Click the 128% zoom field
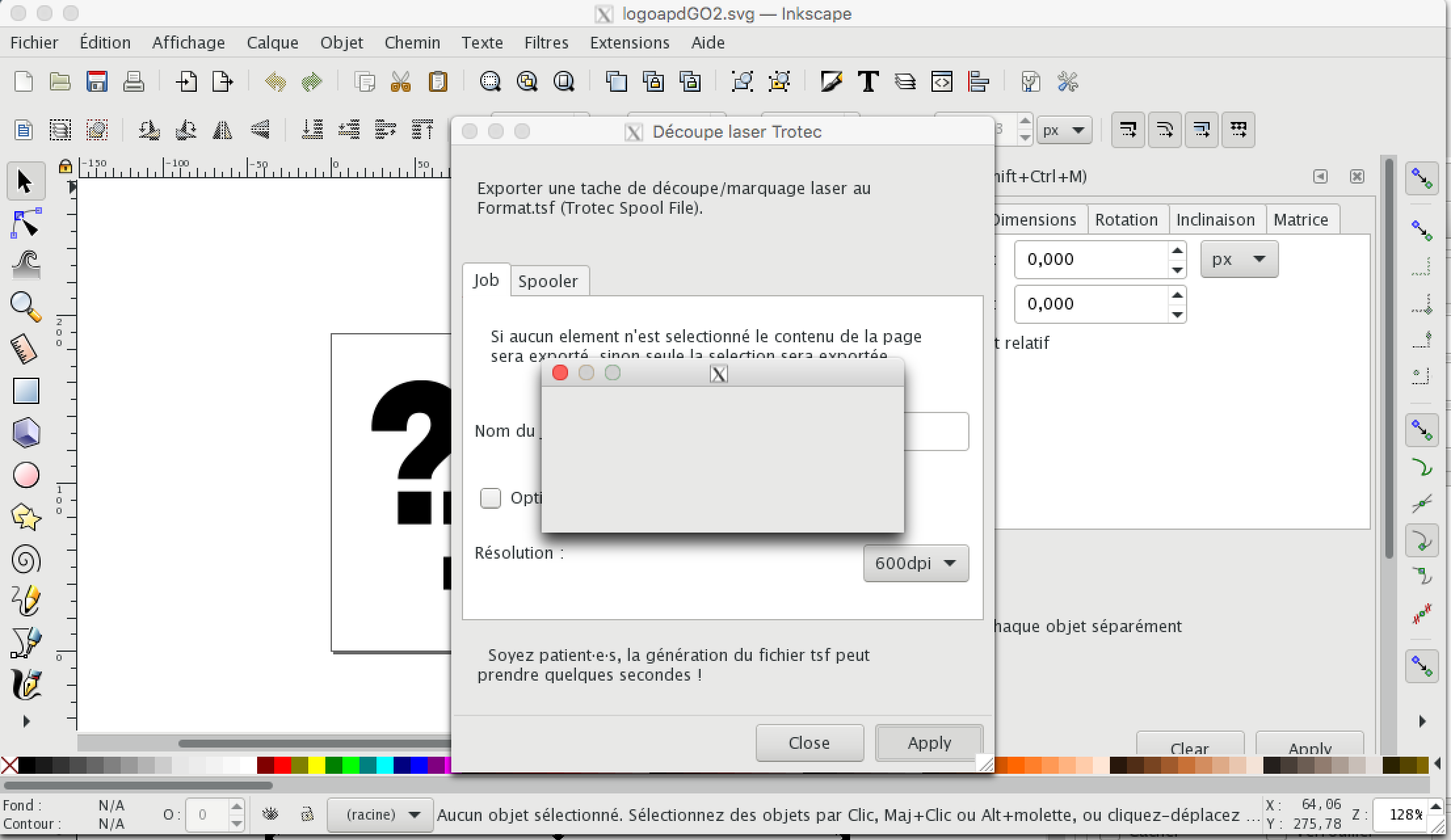1451x840 pixels. [1401, 815]
